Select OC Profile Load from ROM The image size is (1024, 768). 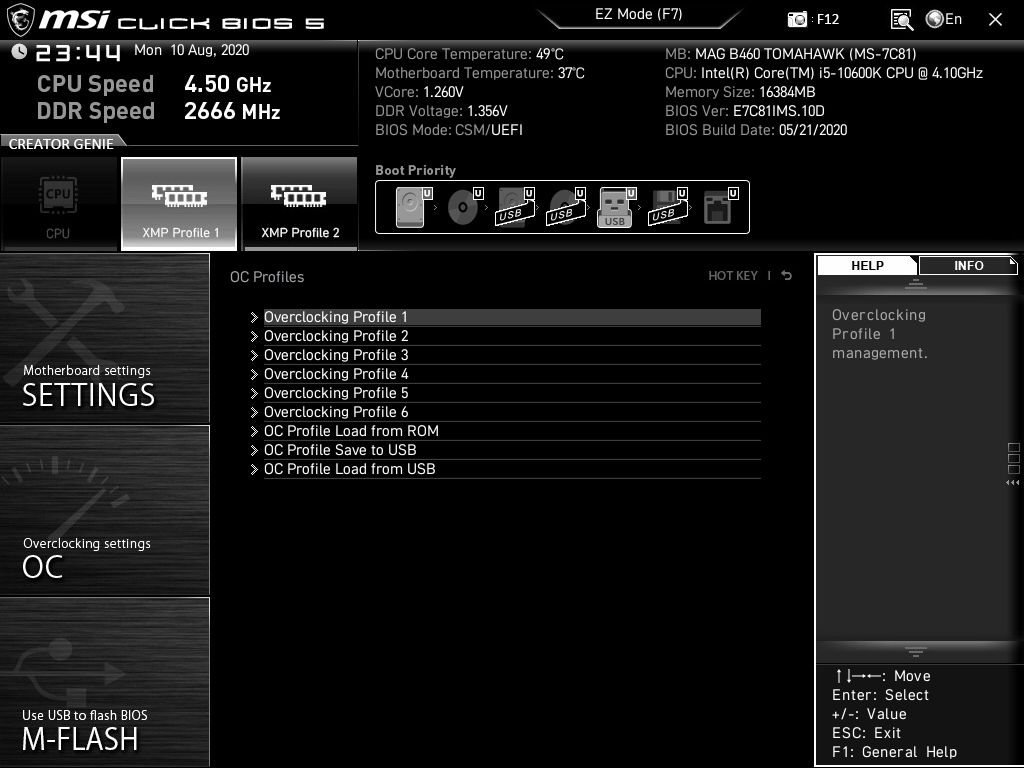click(512, 430)
